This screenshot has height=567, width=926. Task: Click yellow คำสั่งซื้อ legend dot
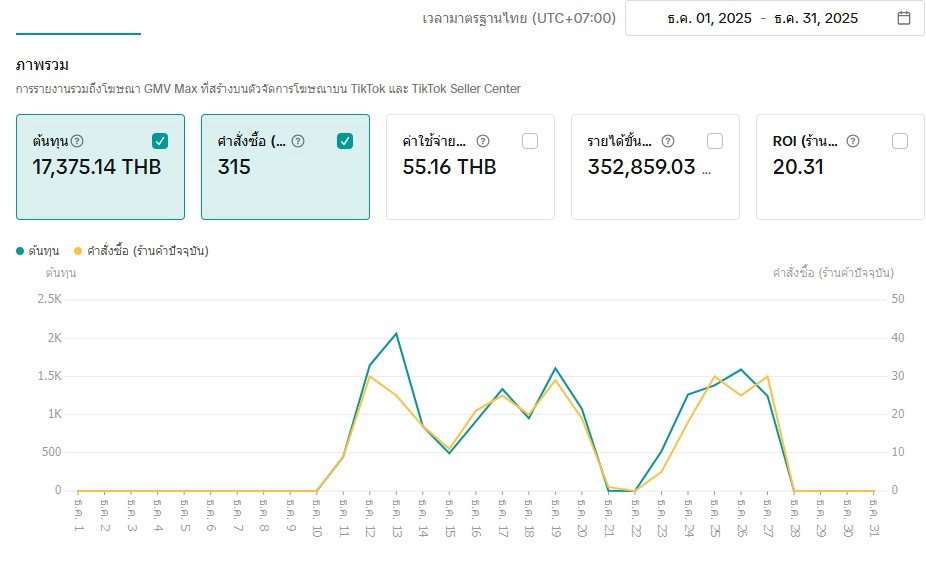78,250
